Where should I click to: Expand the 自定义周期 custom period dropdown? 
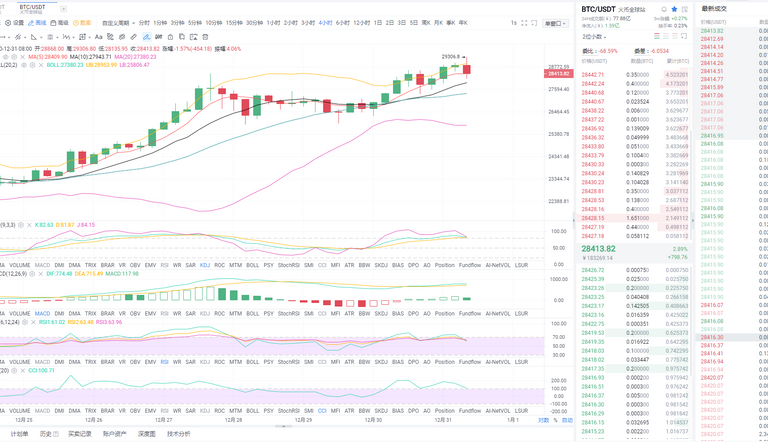click(x=119, y=23)
